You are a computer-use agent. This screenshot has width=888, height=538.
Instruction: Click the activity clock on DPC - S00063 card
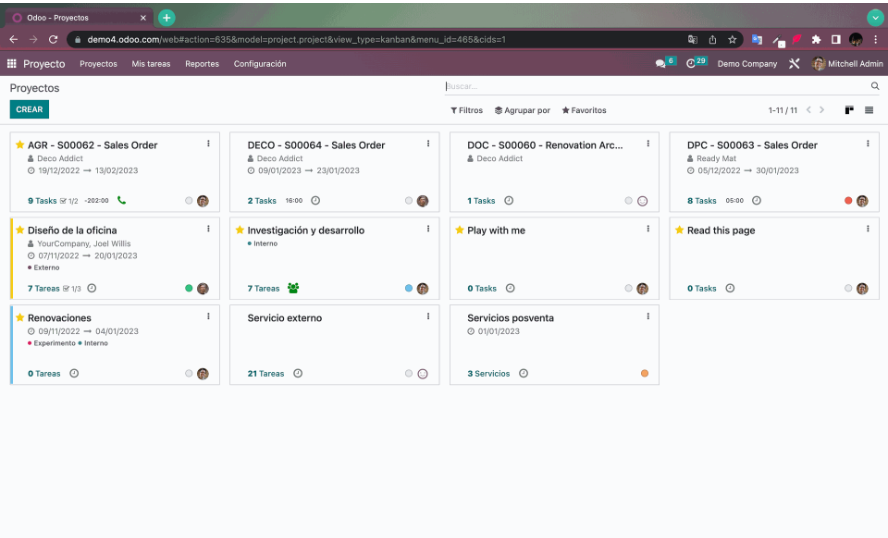point(756,200)
